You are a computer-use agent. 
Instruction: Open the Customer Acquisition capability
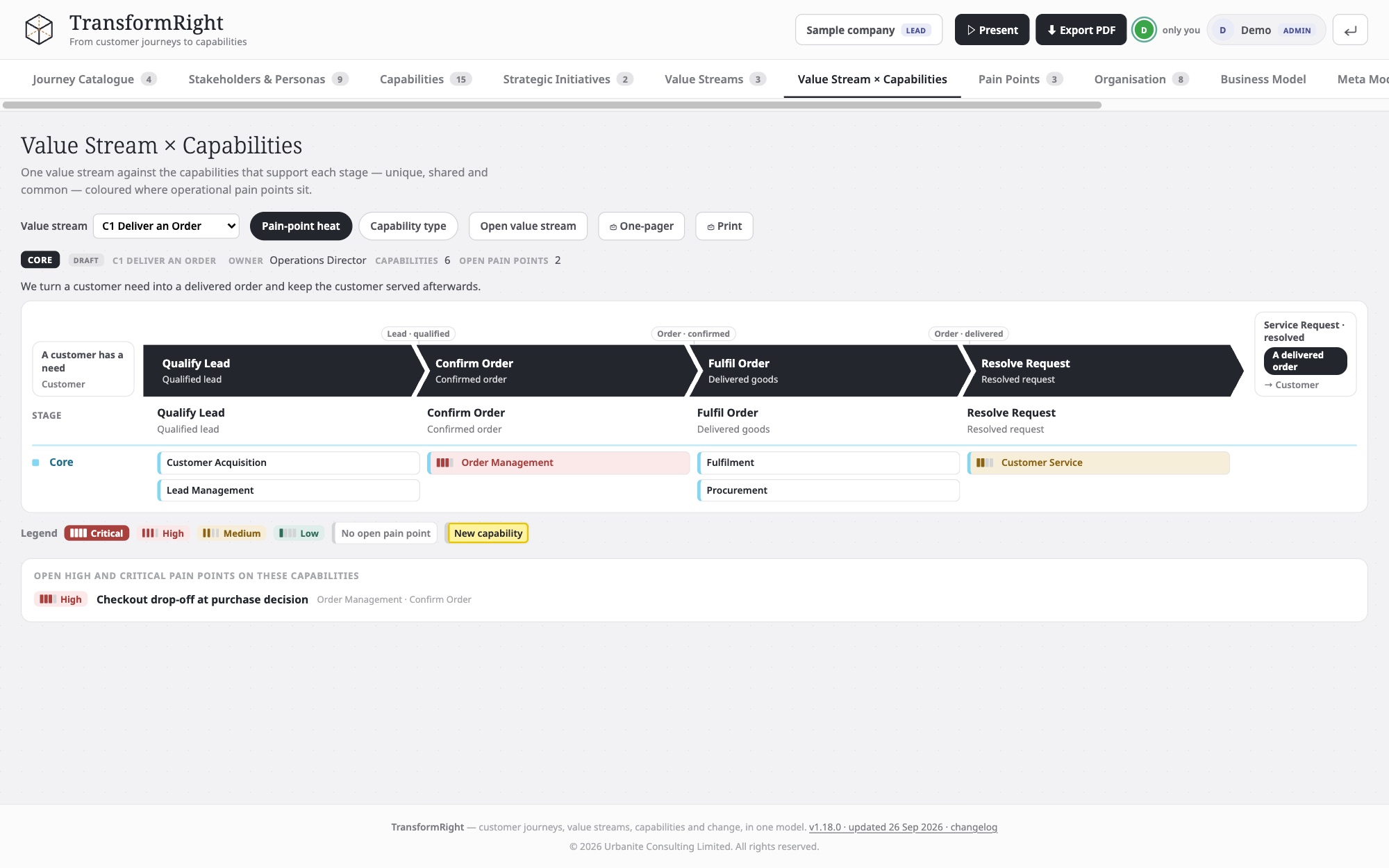point(288,462)
